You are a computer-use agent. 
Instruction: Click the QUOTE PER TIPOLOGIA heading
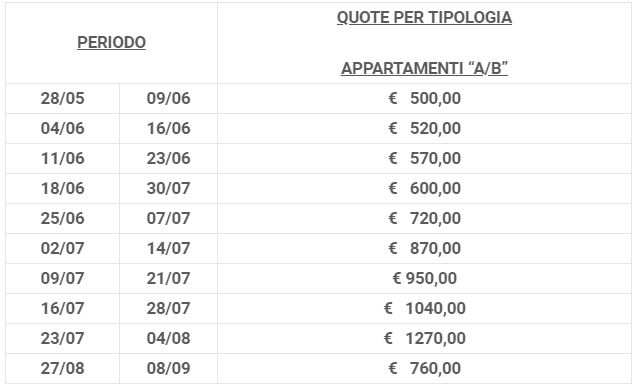tap(424, 17)
